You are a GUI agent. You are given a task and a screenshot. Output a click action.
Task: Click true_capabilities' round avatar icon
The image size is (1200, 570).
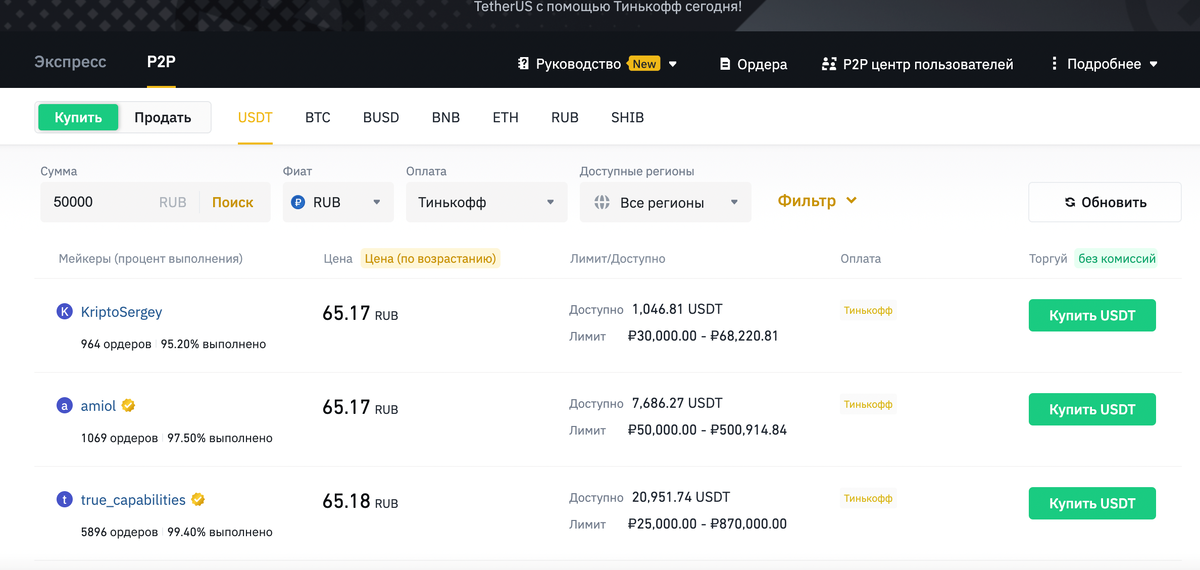(65, 500)
